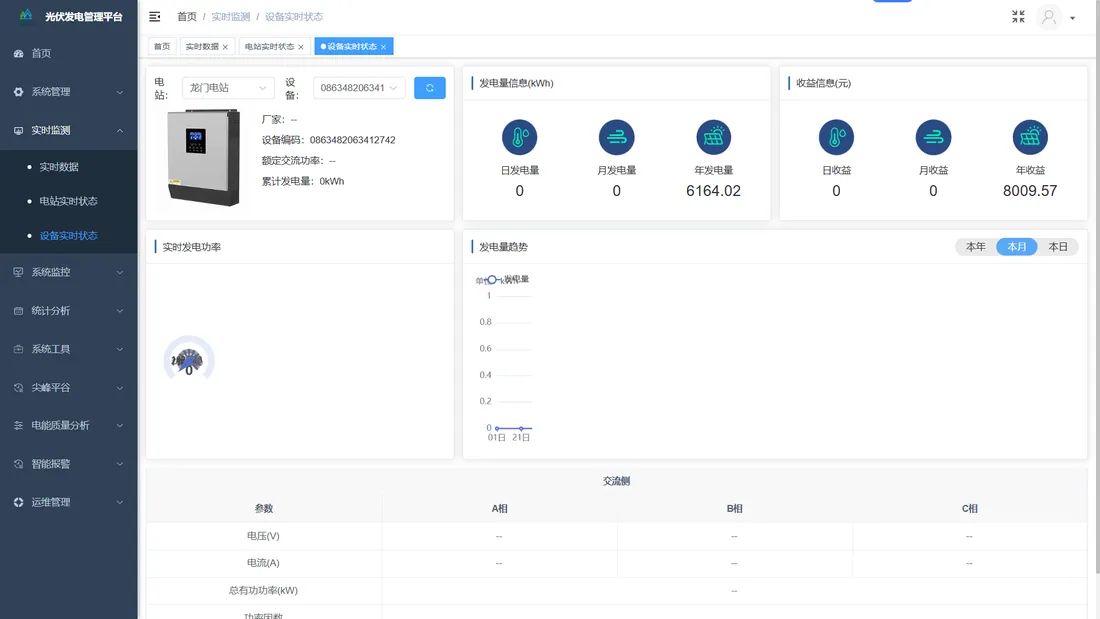This screenshot has height=619, width=1100.
Task: Click the 系统工具 briefcase icon
Action: pyautogui.click(x=18, y=350)
